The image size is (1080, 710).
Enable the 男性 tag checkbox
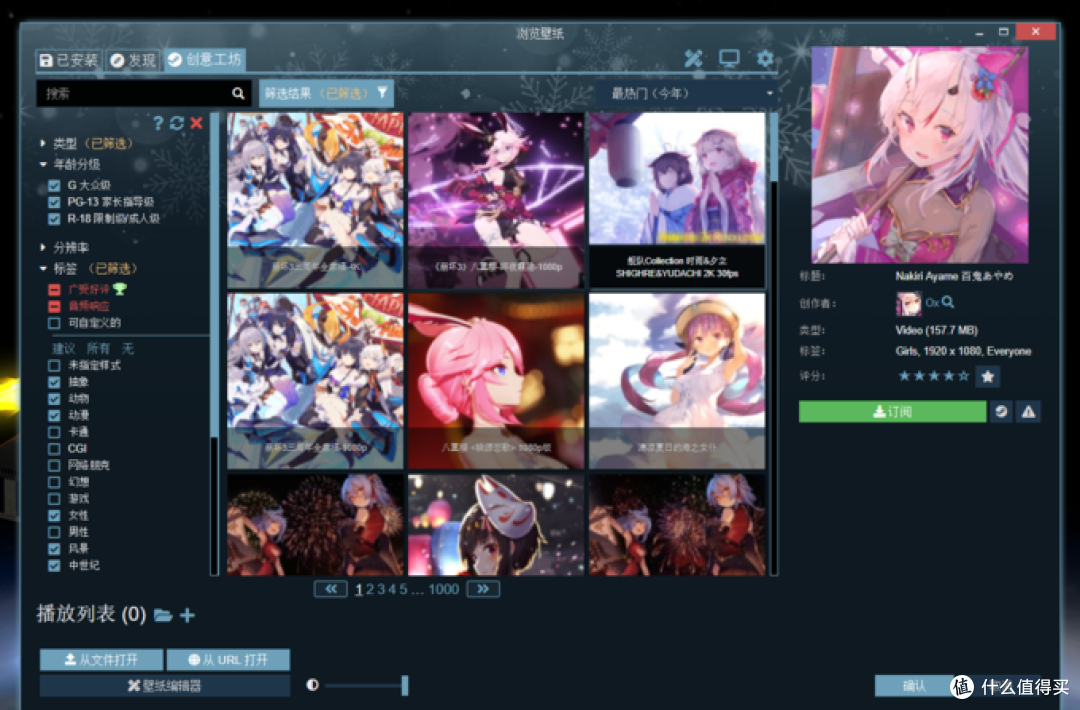pyautogui.click(x=54, y=532)
